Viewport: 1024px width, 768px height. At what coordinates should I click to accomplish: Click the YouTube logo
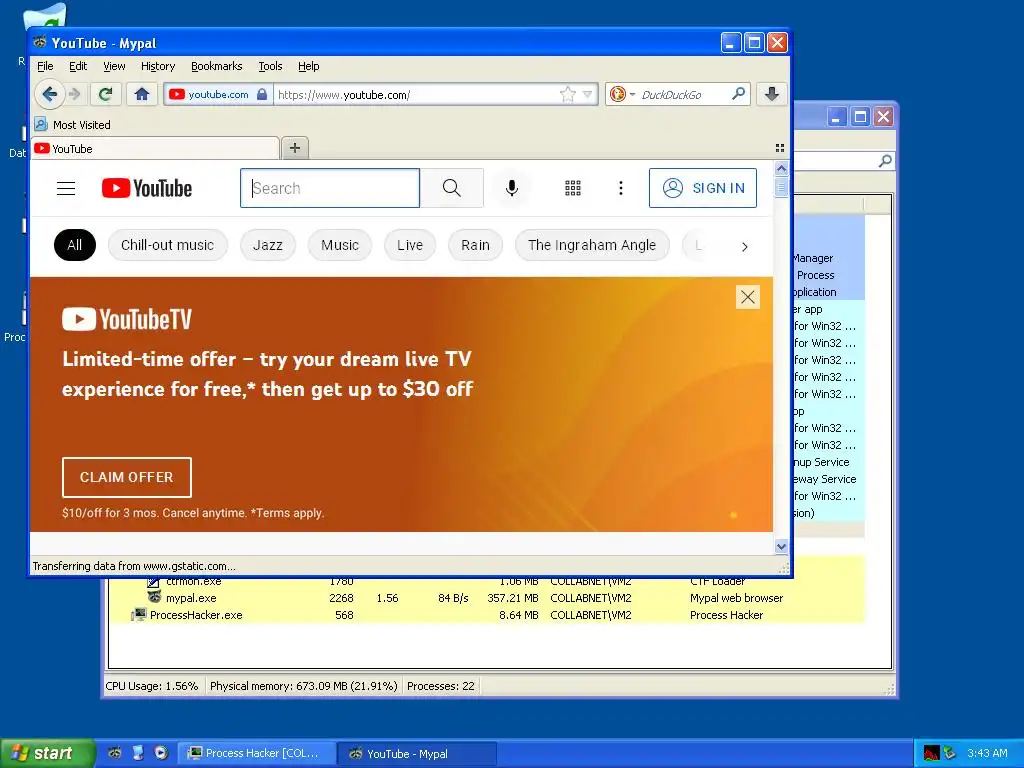pos(147,189)
